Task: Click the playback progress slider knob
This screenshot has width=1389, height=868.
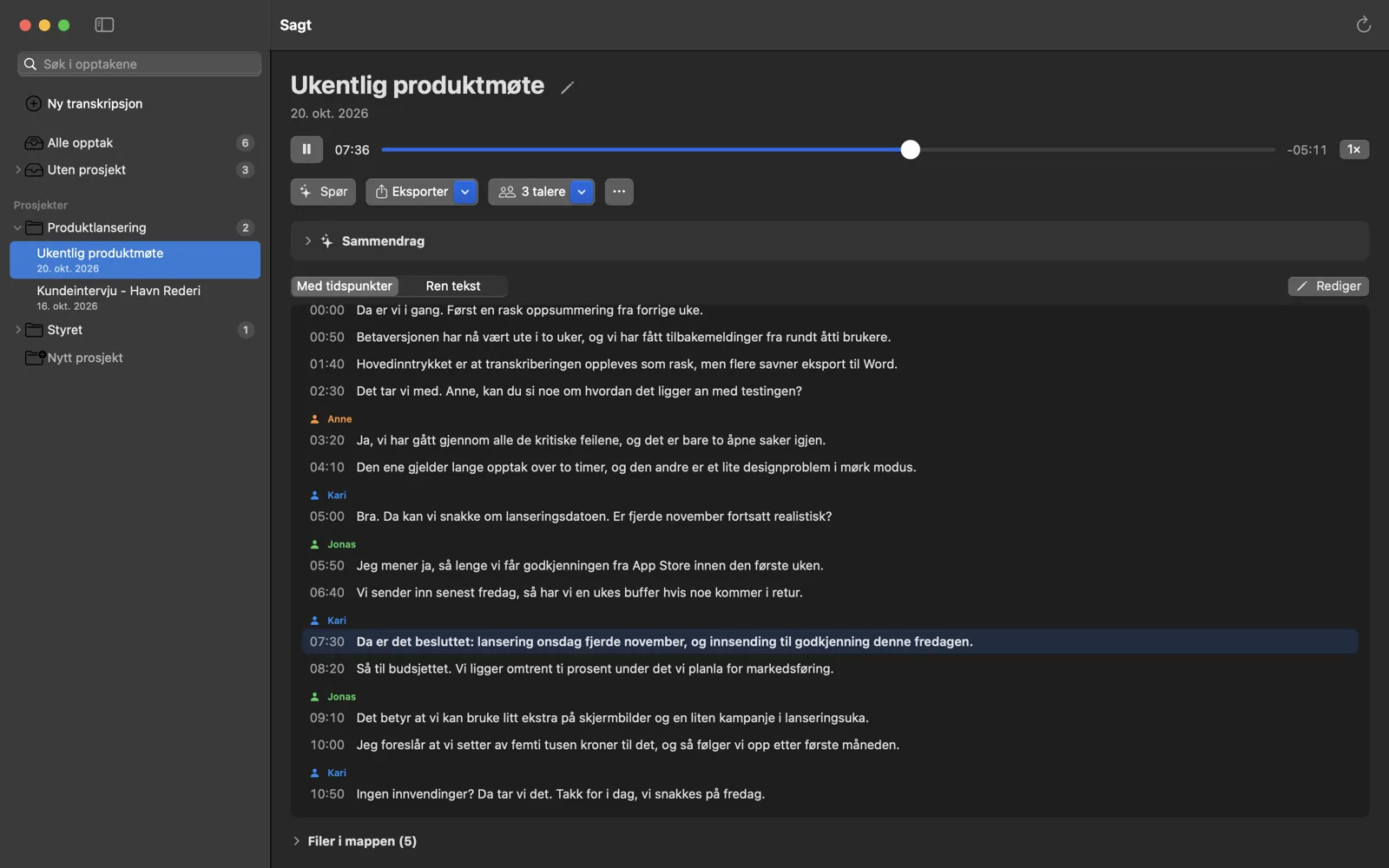Action: coord(910,149)
